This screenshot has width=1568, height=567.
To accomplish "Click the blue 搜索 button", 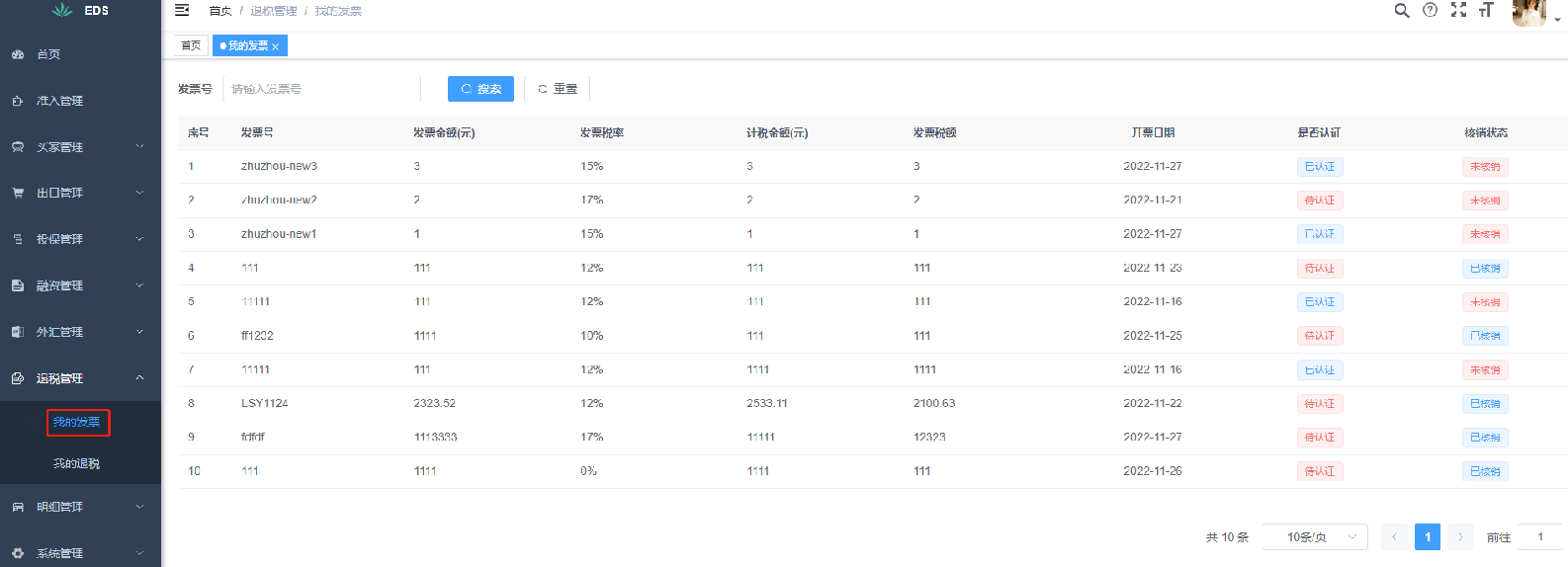I will (x=480, y=89).
